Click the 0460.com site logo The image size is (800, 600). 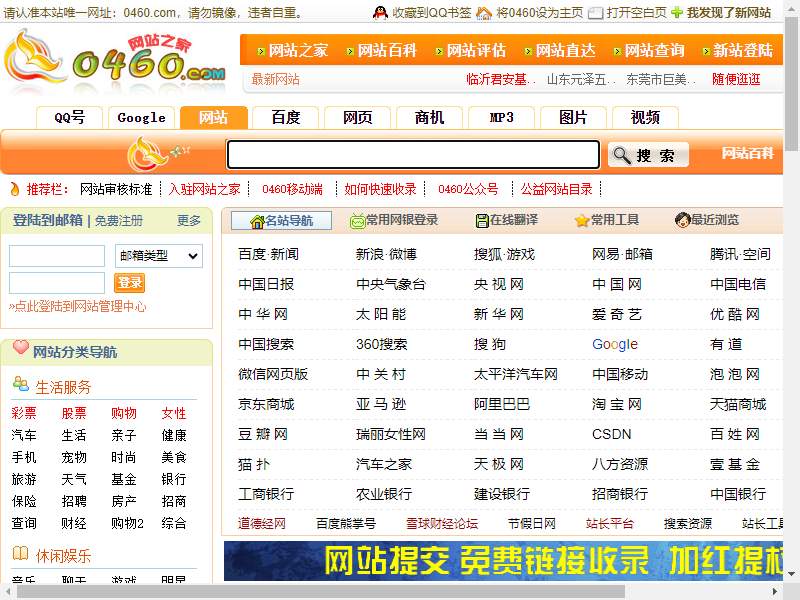tap(115, 60)
